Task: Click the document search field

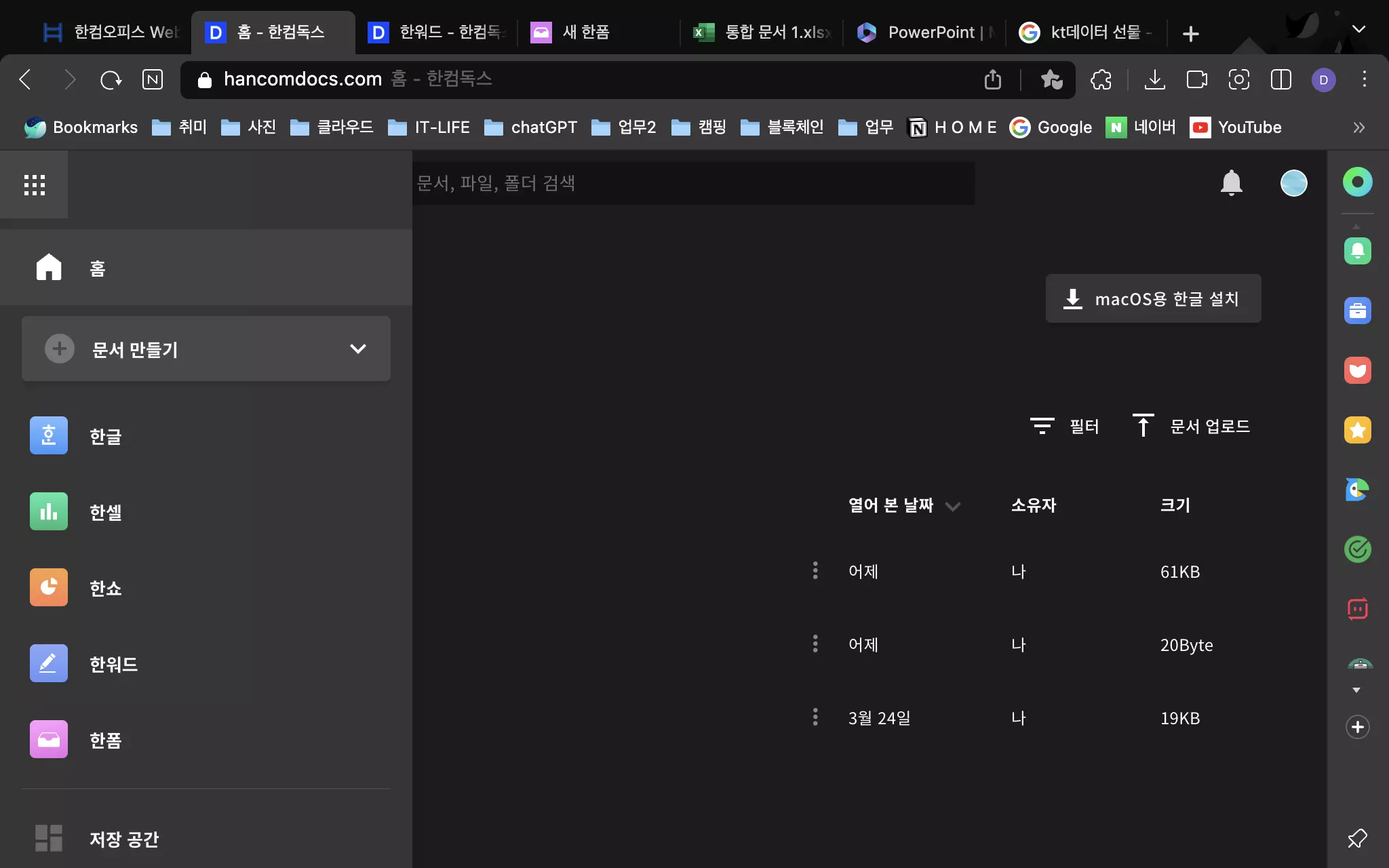Action: pyautogui.click(x=692, y=183)
